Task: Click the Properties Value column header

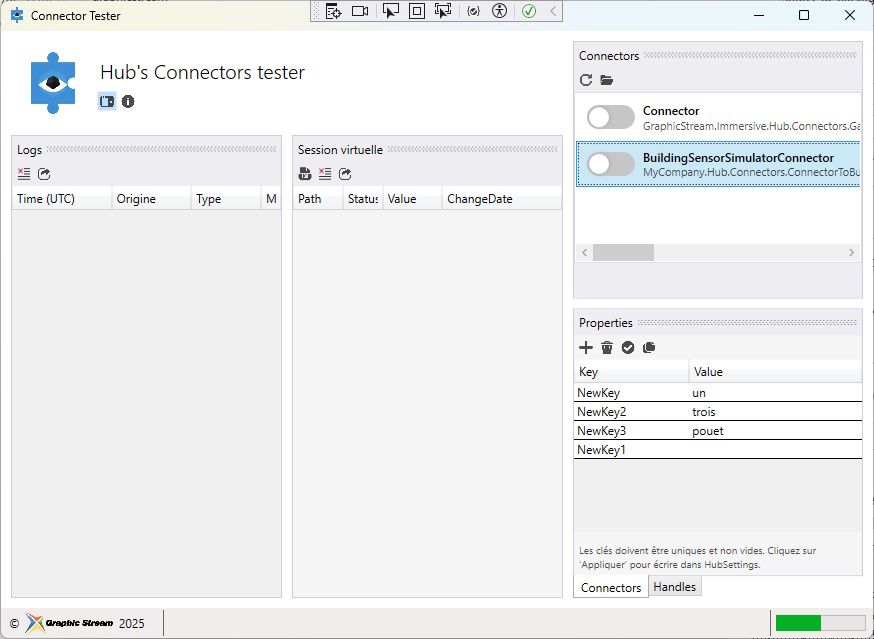Action: (x=775, y=372)
